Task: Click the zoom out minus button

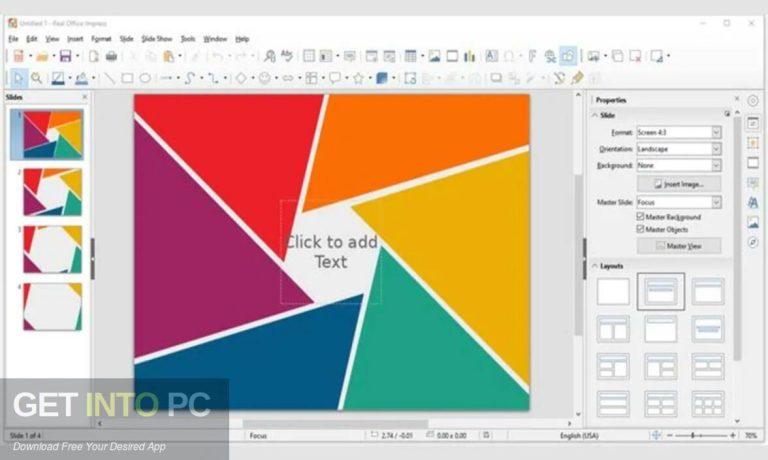Action: click(670, 435)
